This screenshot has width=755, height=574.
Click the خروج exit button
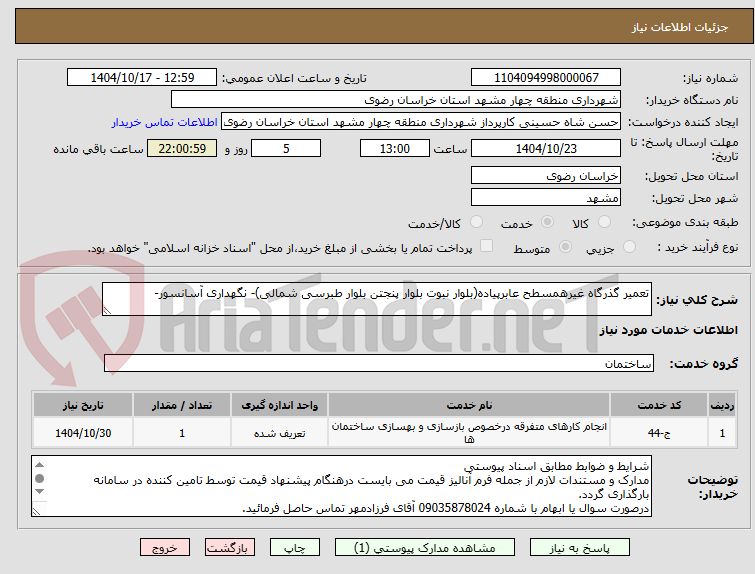(165, 548)
